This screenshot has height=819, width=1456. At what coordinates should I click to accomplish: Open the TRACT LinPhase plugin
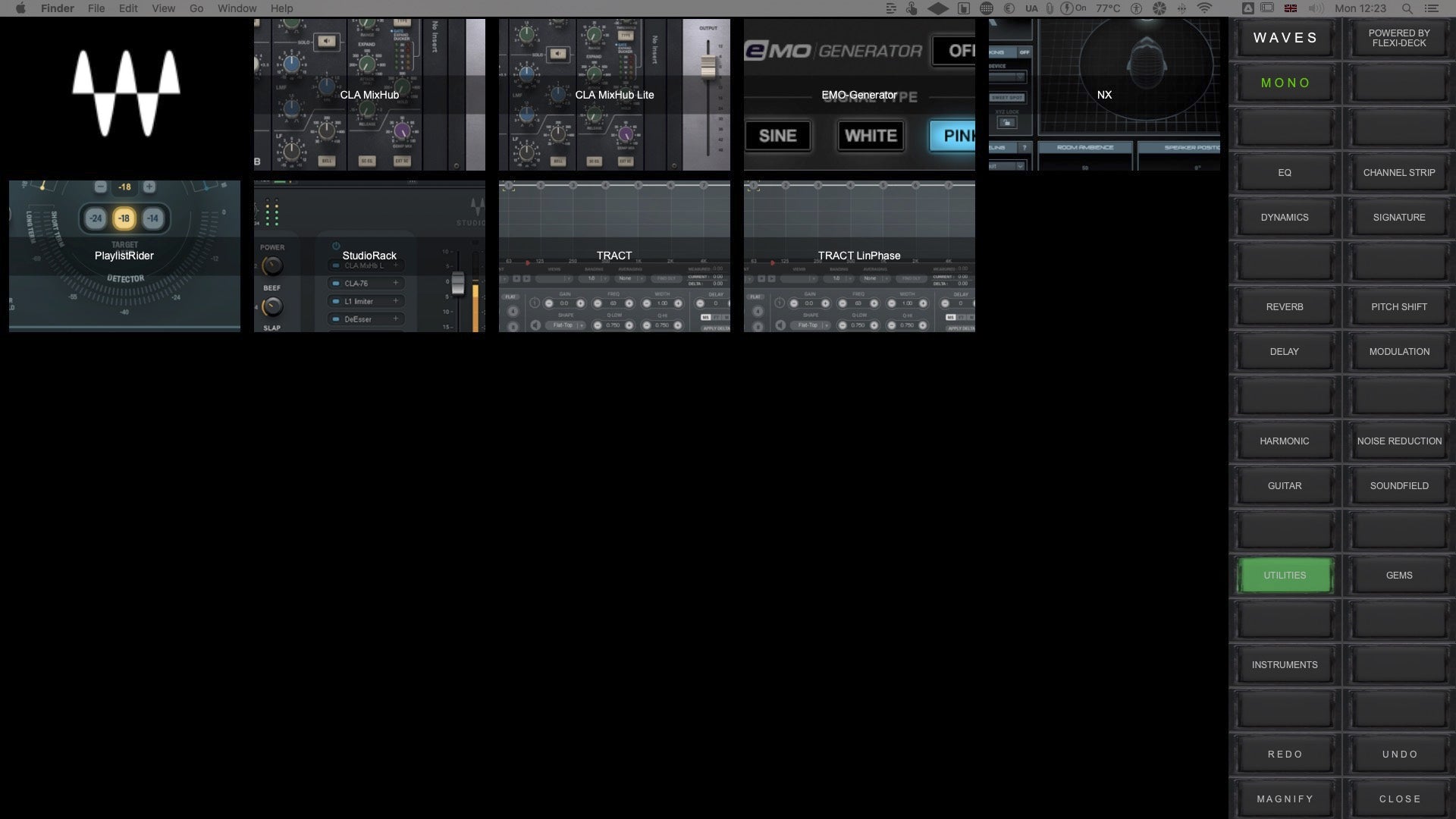pos(859,256)
